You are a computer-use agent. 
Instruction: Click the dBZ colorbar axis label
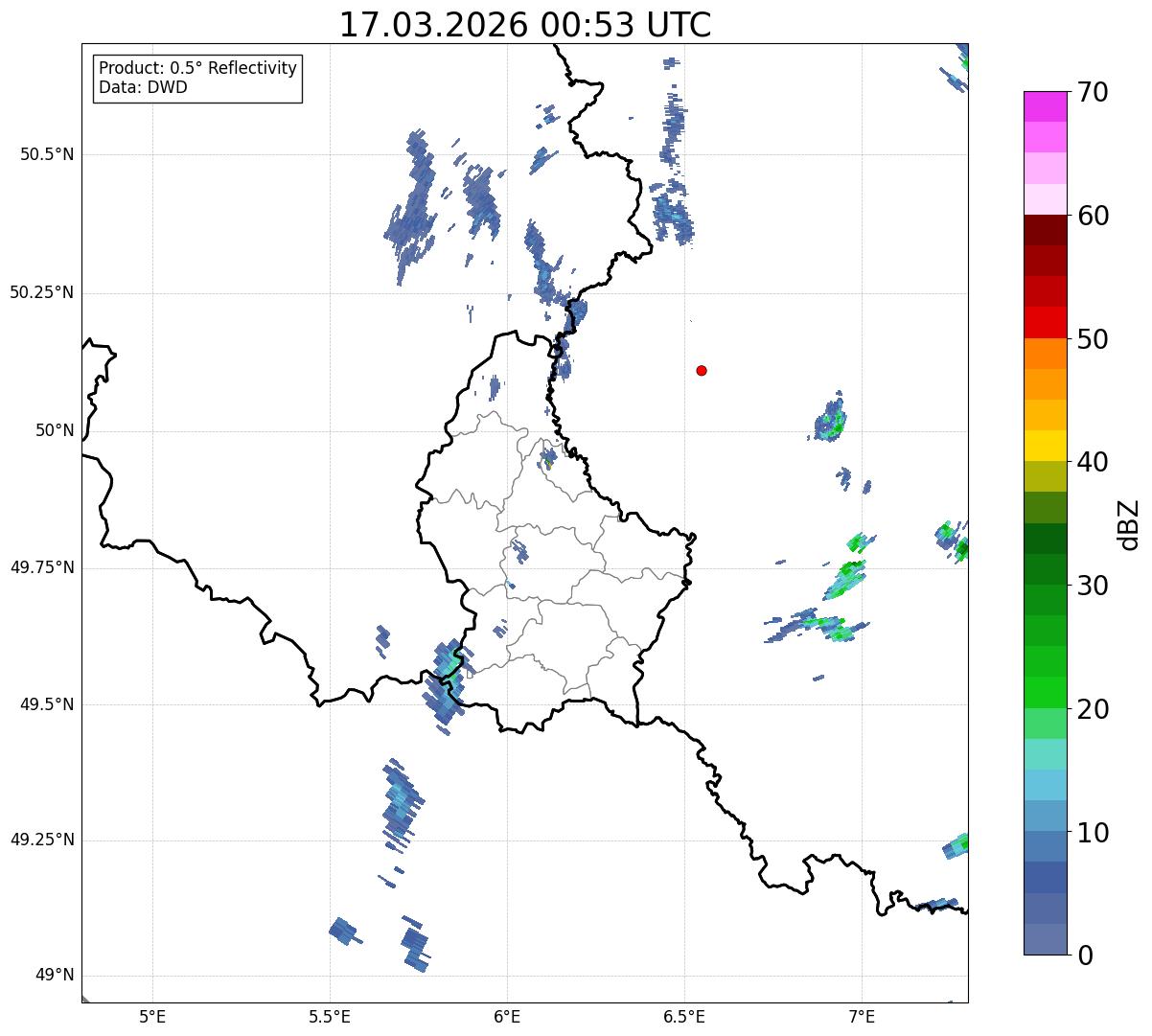(1129, 523)
